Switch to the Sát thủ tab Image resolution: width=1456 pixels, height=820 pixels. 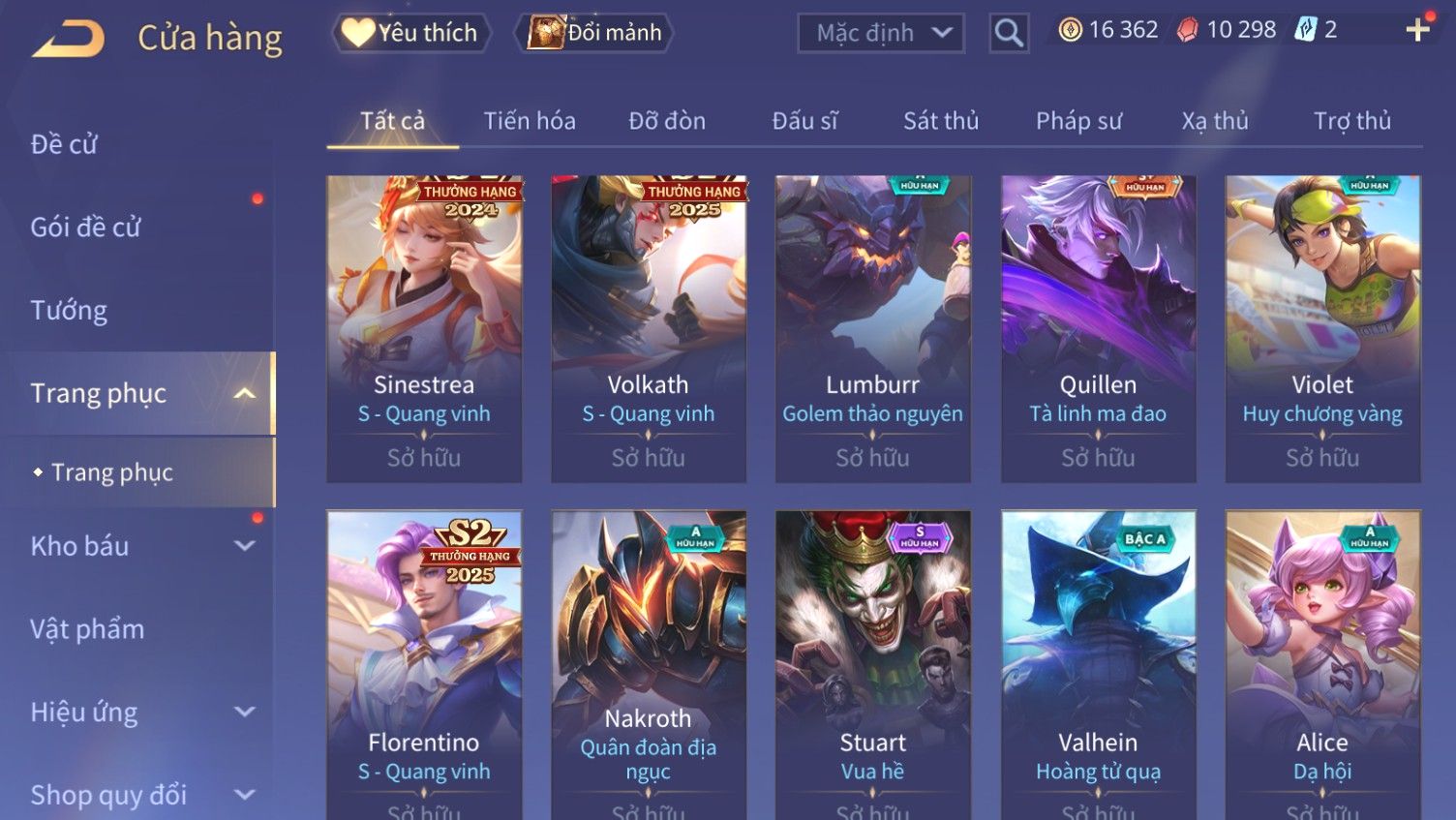point(941,121)
